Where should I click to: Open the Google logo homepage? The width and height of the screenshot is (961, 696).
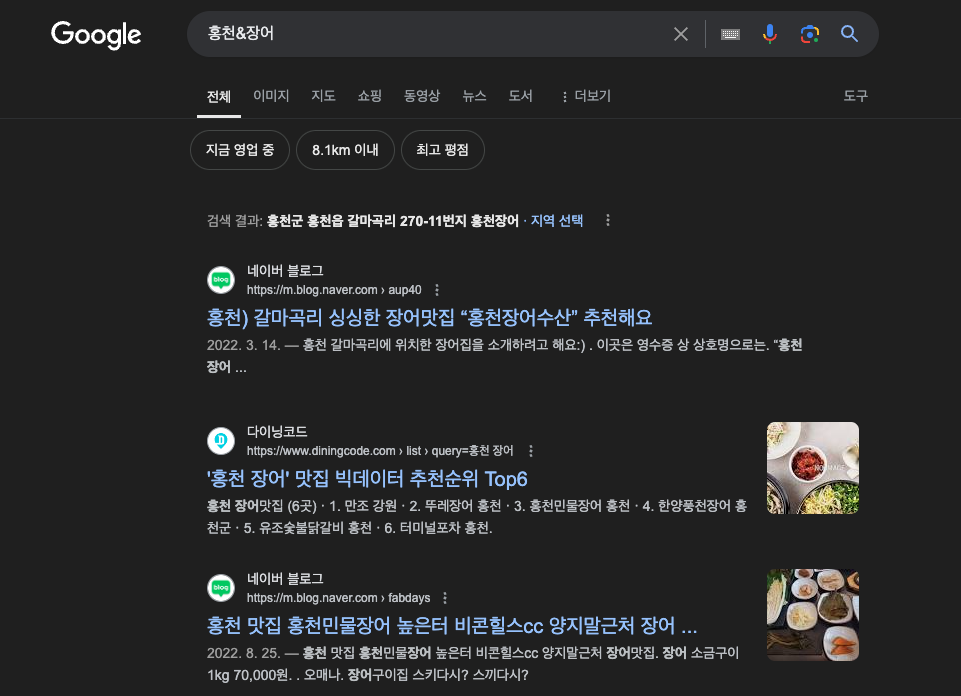96,34
